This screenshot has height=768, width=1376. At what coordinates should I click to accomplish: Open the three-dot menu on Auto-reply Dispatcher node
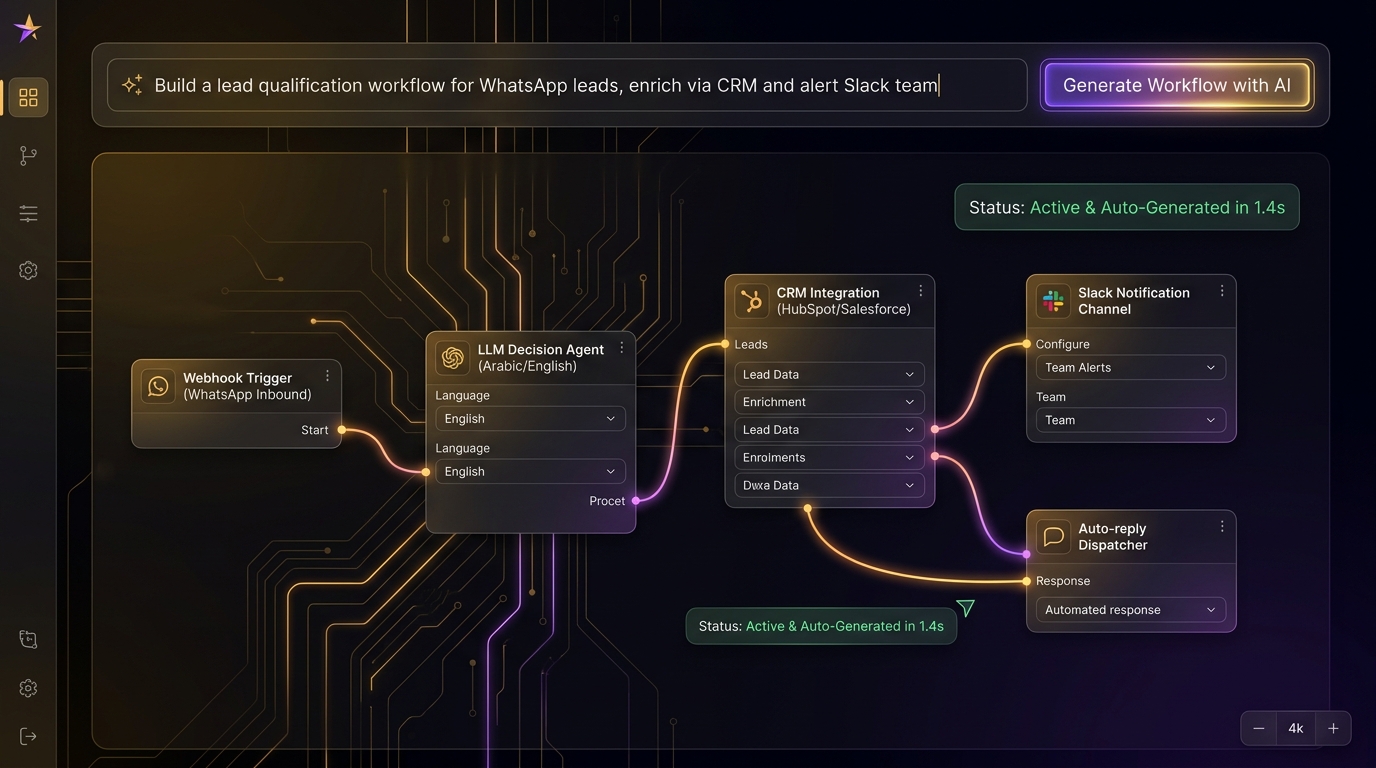point(1222,527)
